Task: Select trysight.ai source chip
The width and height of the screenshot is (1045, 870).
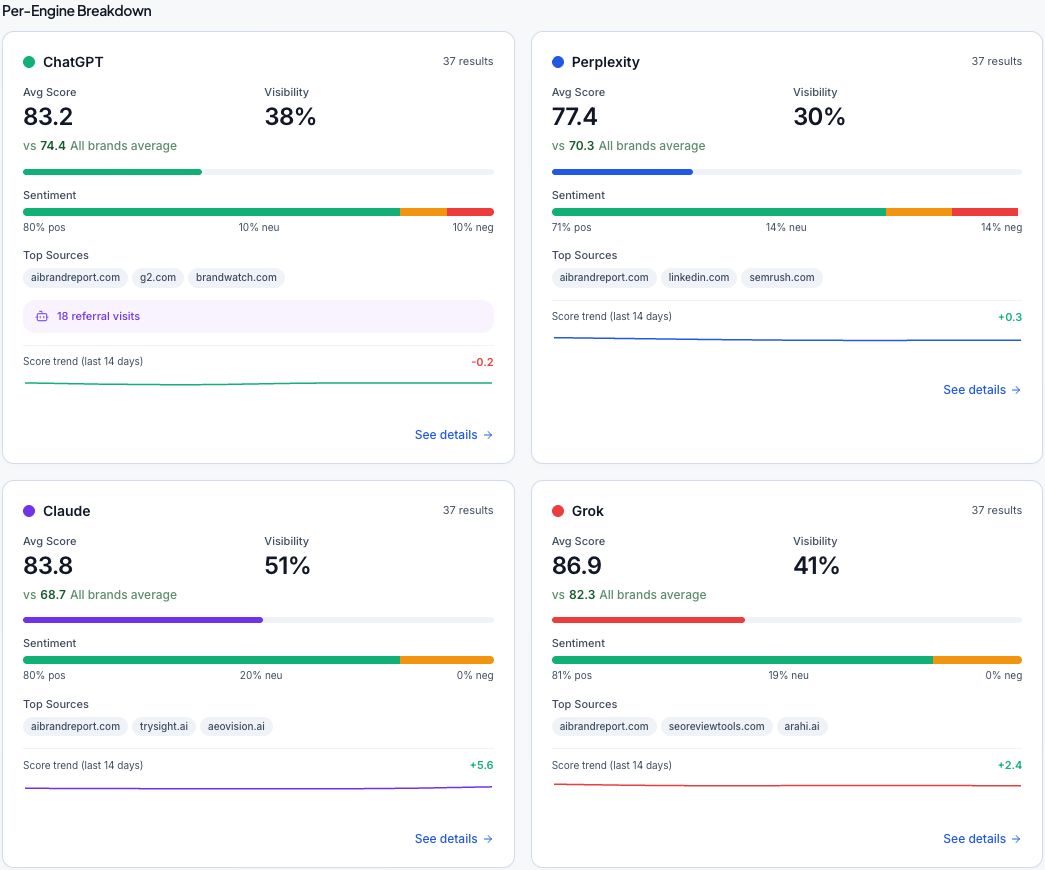Action: point(164,726)
